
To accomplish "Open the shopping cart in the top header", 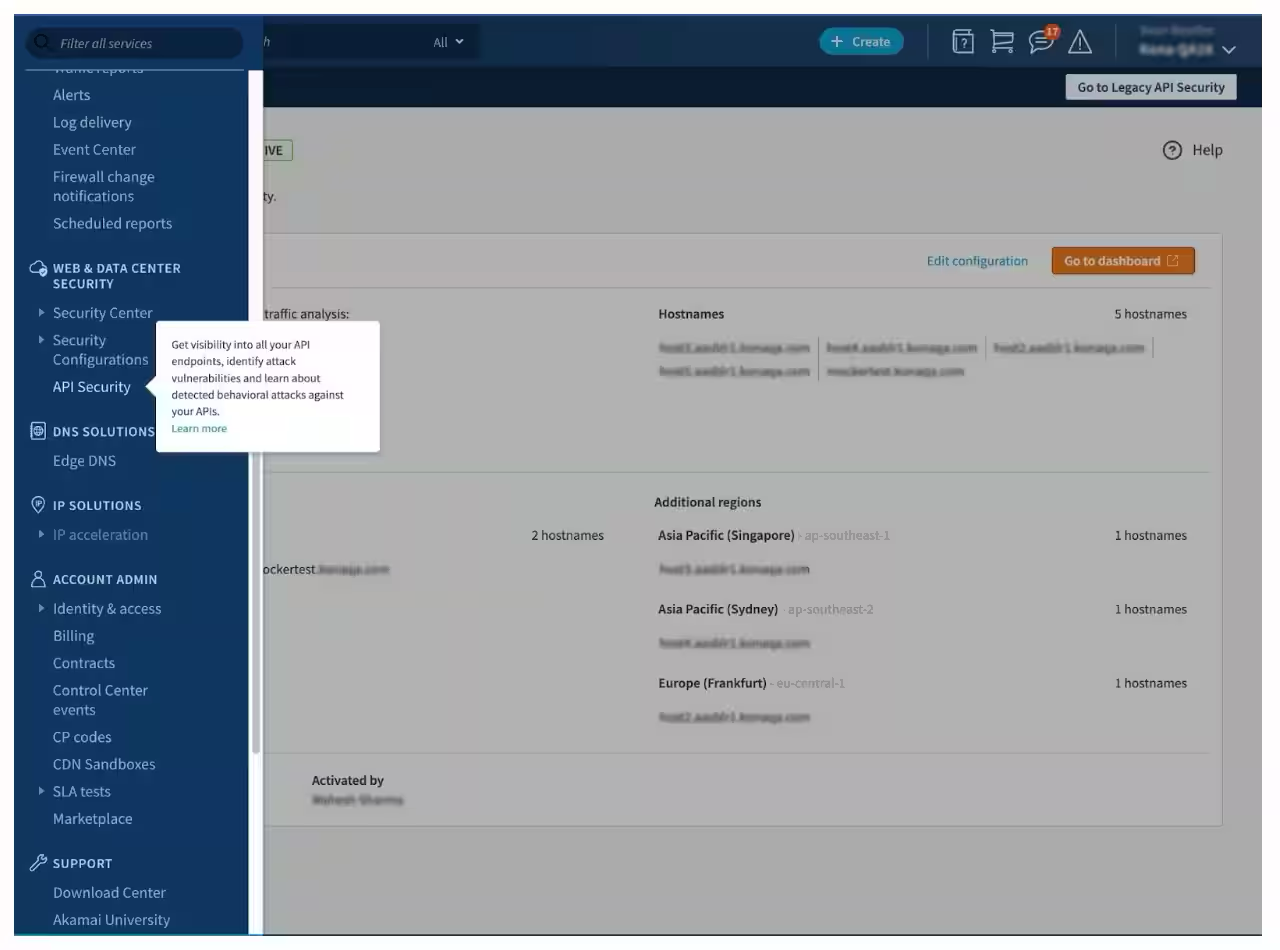I will 1002,41.
